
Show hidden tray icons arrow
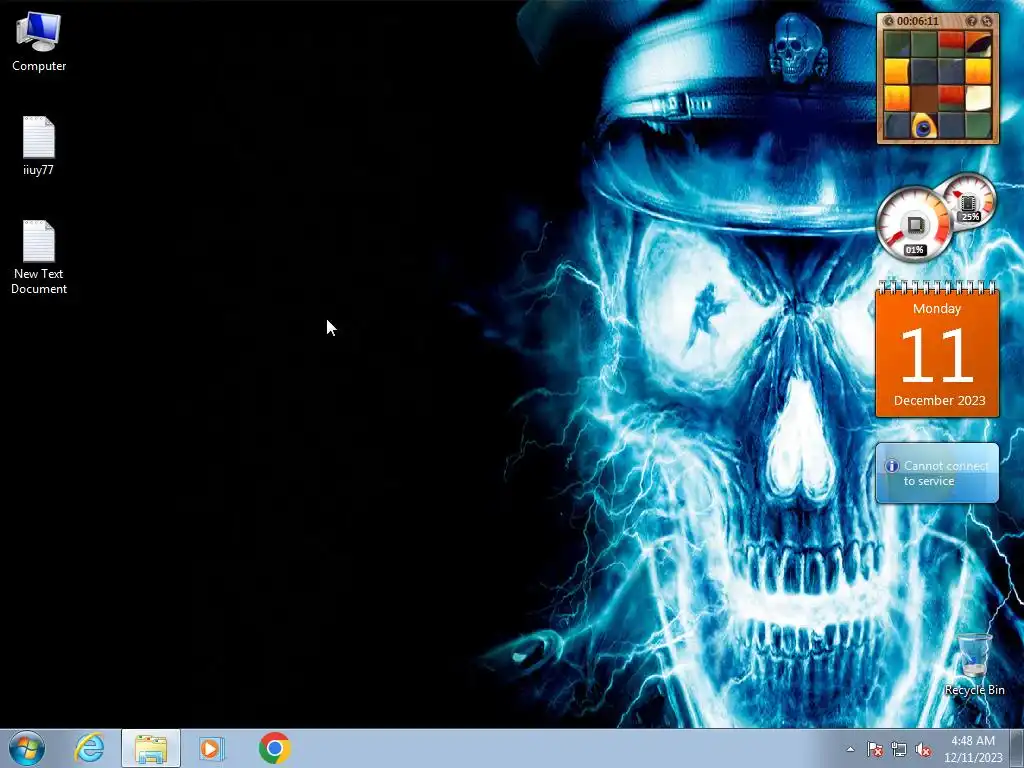(x=850, y=749)
